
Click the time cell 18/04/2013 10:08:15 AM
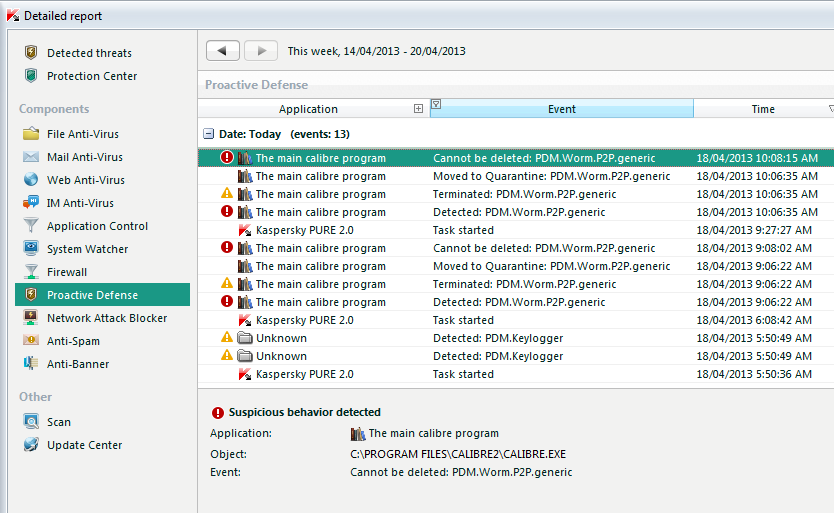[757, 158]
